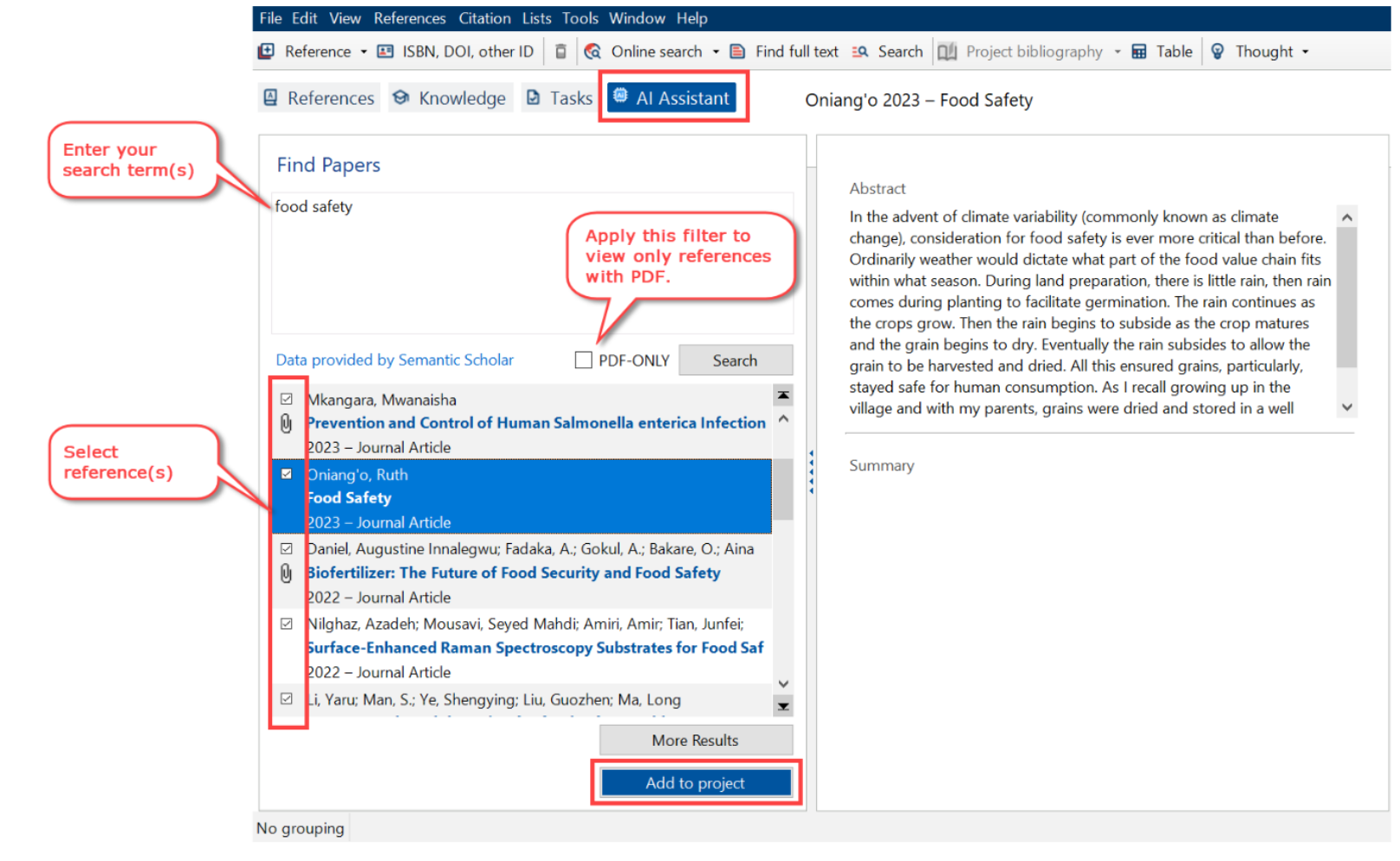Select the Food Safety result title
Image resolution: width=1400 pixels, height=861 pixels.
coord(349,498)
